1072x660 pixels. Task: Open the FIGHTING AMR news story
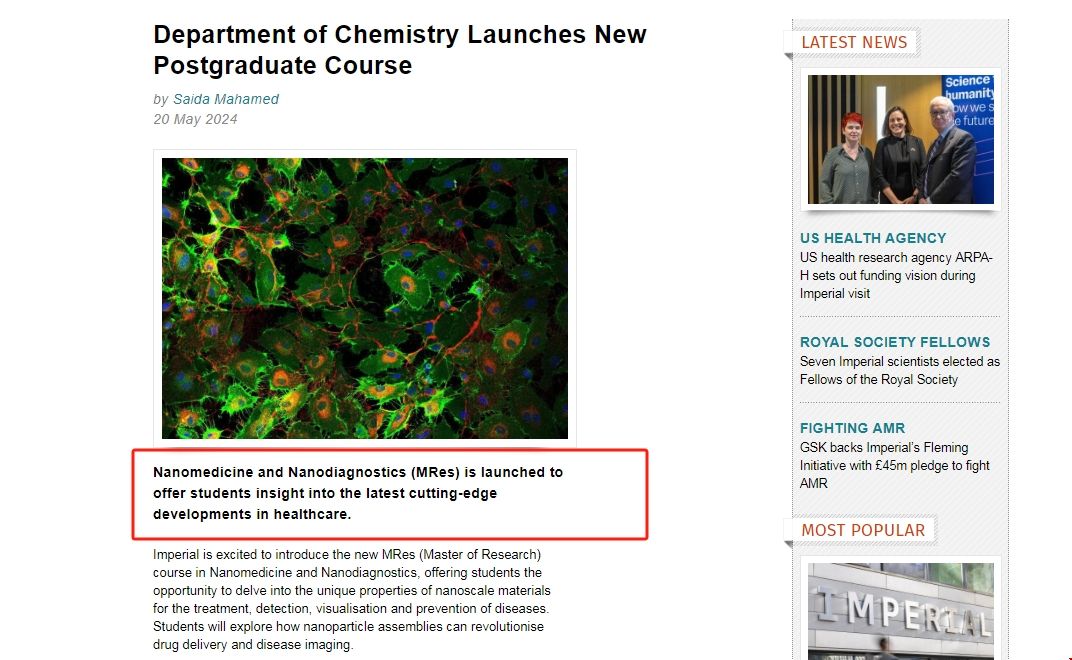click(853, 428)
